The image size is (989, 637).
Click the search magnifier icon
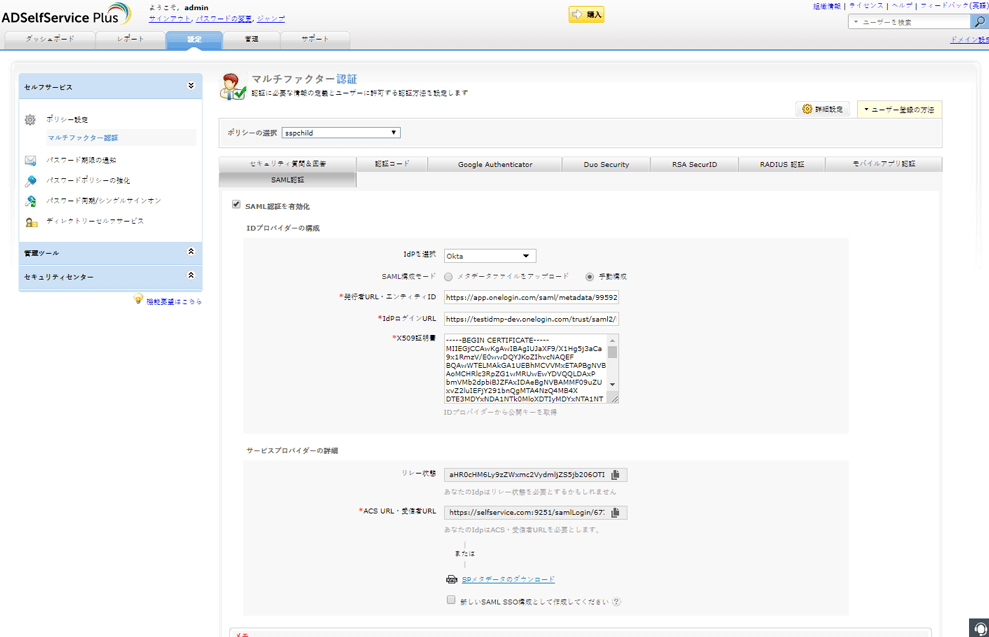[x=979, y=21]
